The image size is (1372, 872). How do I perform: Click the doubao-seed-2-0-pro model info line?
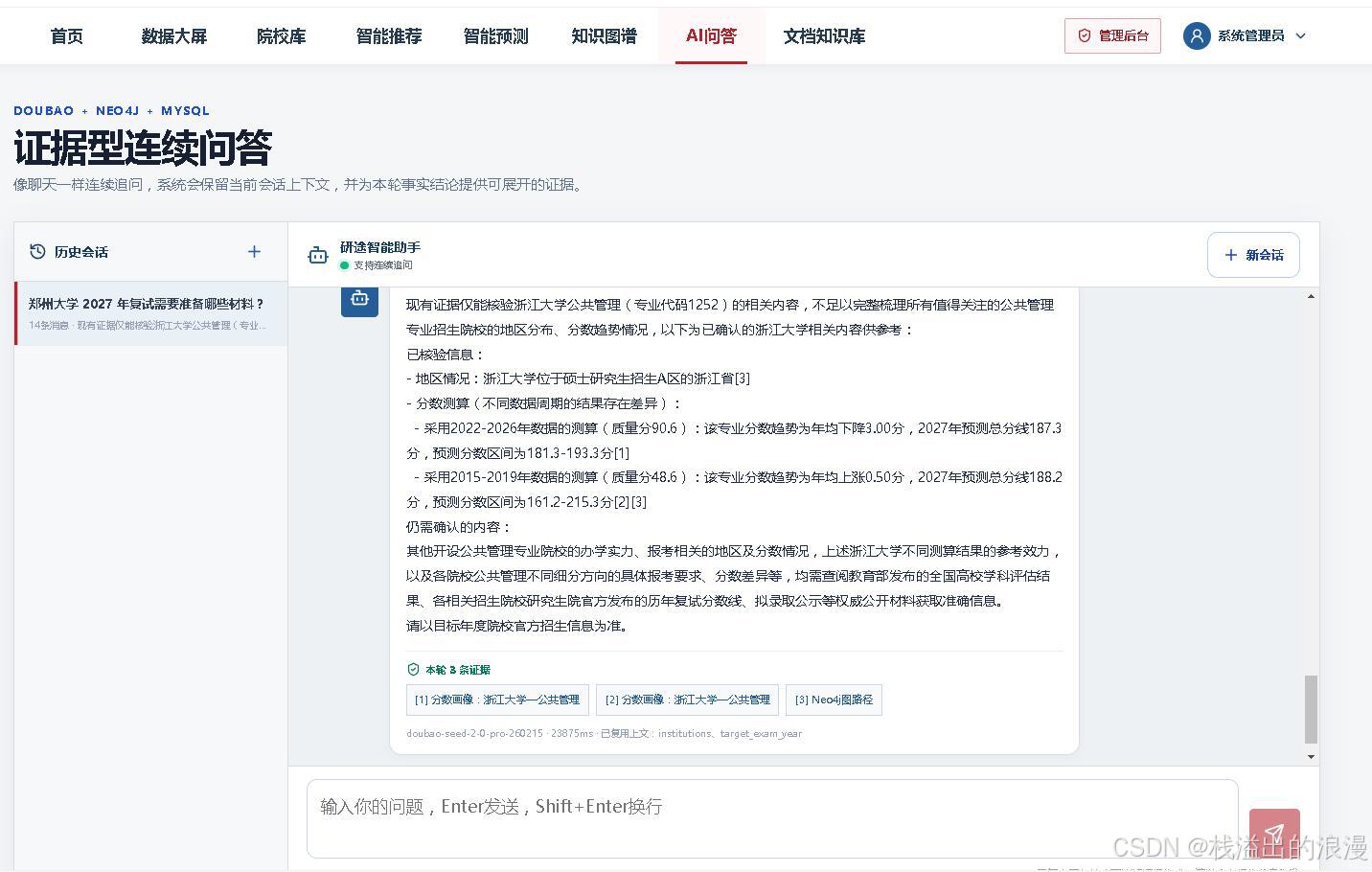[604, 733]
